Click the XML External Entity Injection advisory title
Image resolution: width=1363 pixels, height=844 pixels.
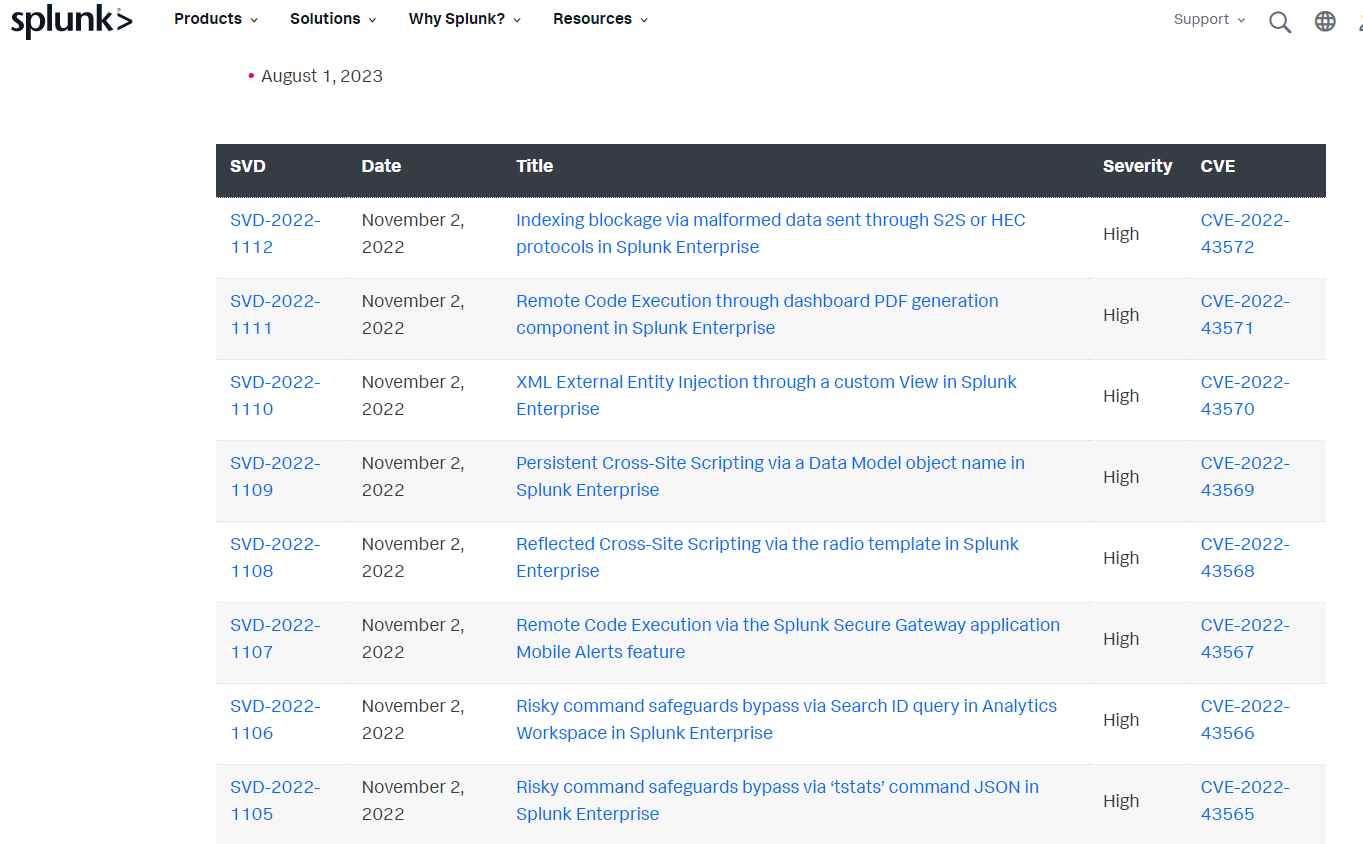pyautogui.click(x=766, y=395)
